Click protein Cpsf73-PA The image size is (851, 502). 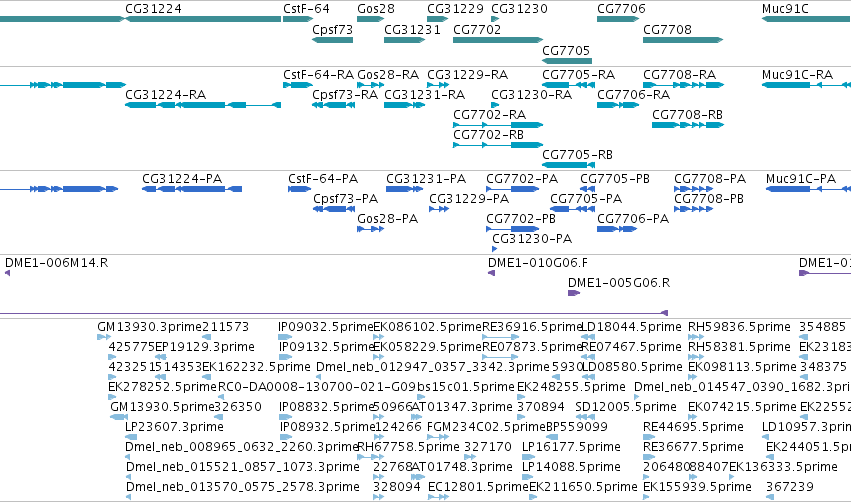click(x=345, y=199)
